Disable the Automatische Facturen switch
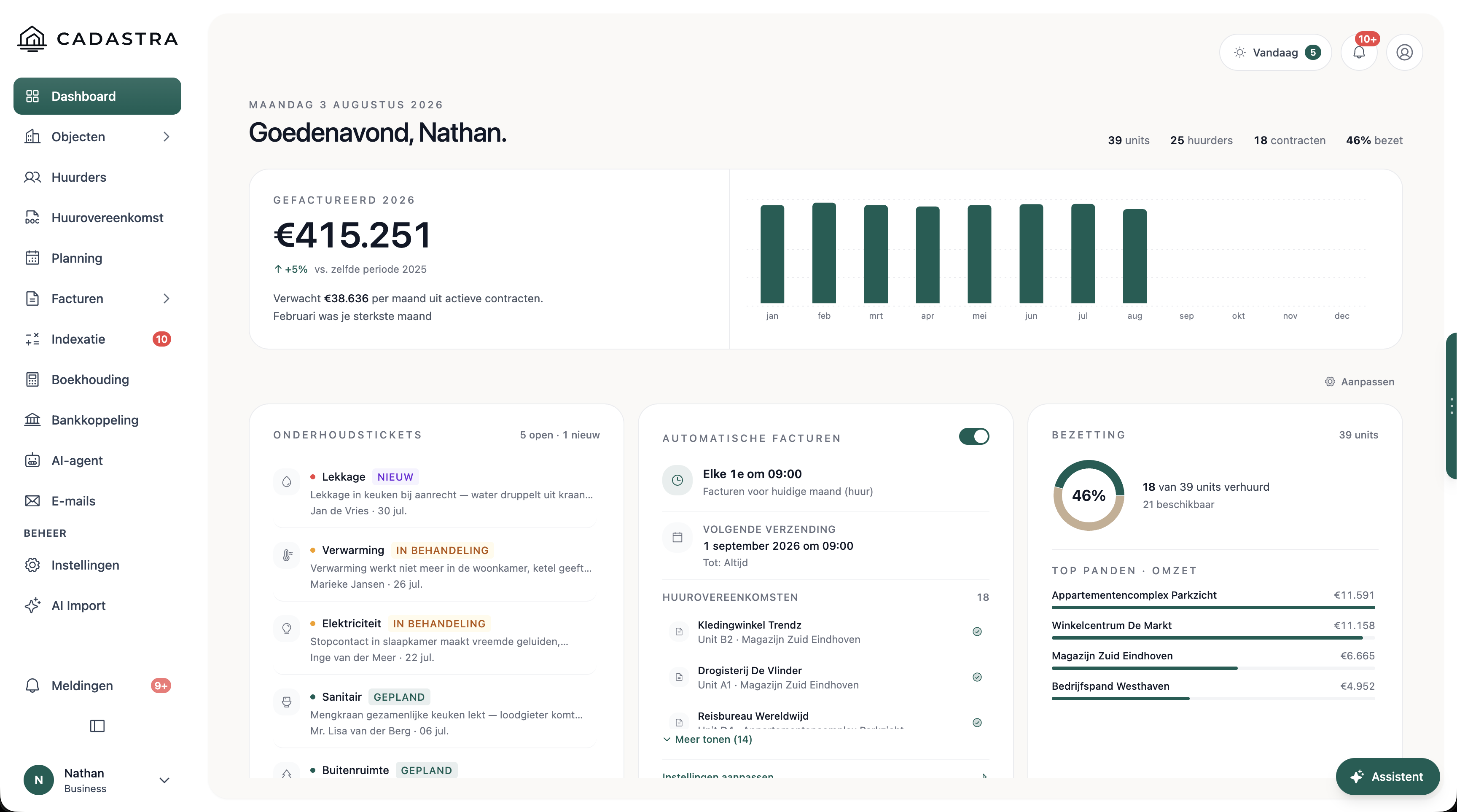The image size is (1457, 812). 974,436
